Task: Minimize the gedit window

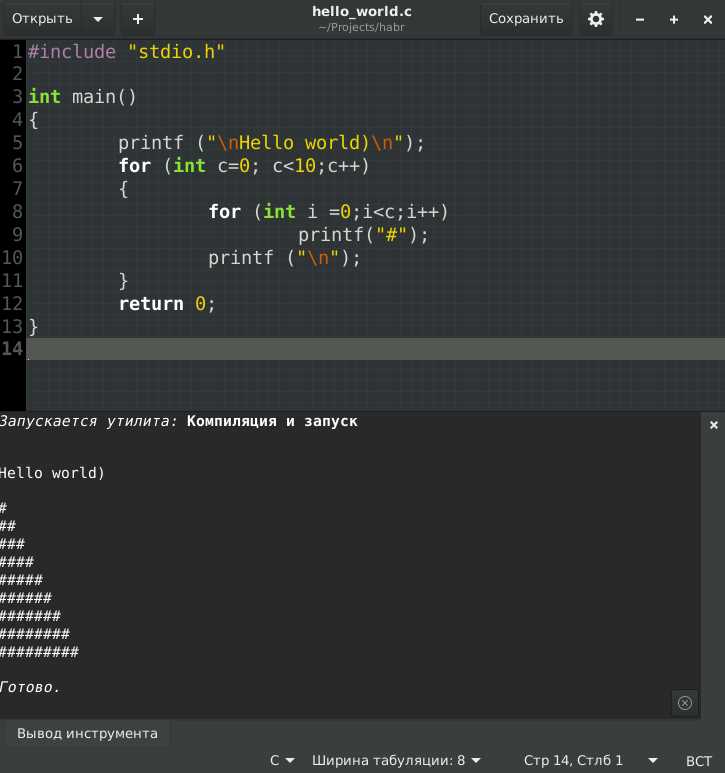Action: click(x=640, y=20)
